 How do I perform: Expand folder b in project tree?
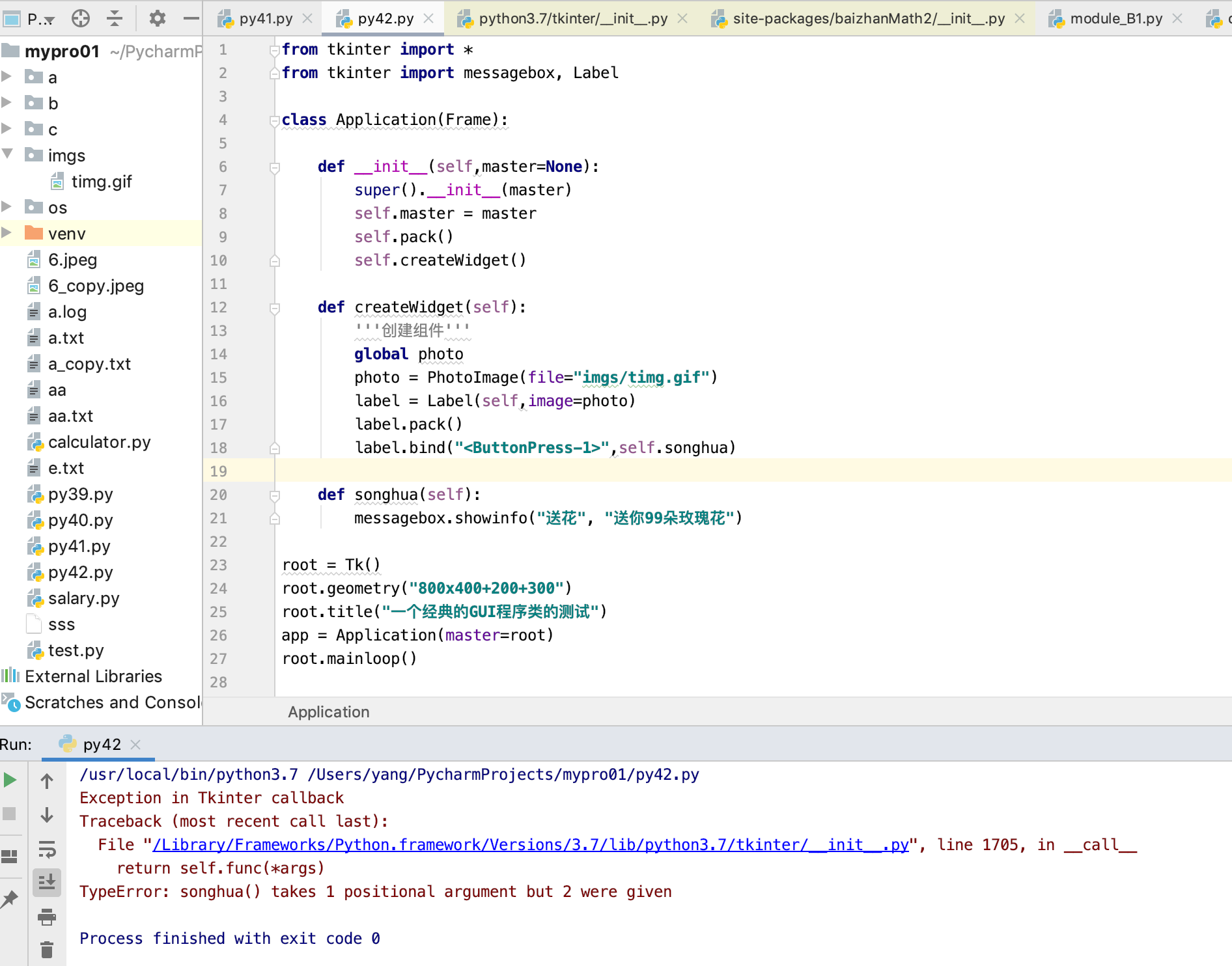pos(7,102)
